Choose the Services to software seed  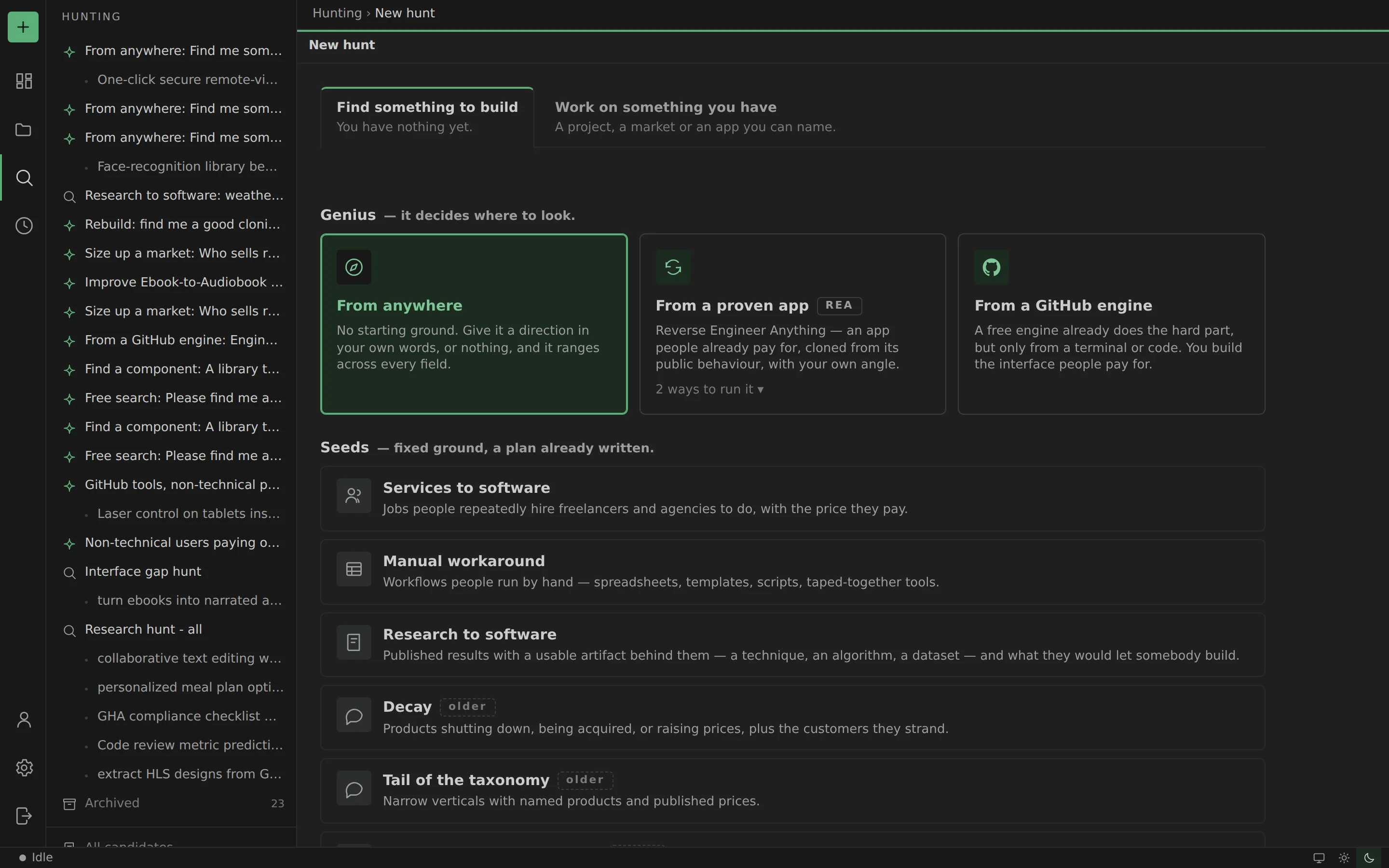pyautogui.click(x=792, y=498)
